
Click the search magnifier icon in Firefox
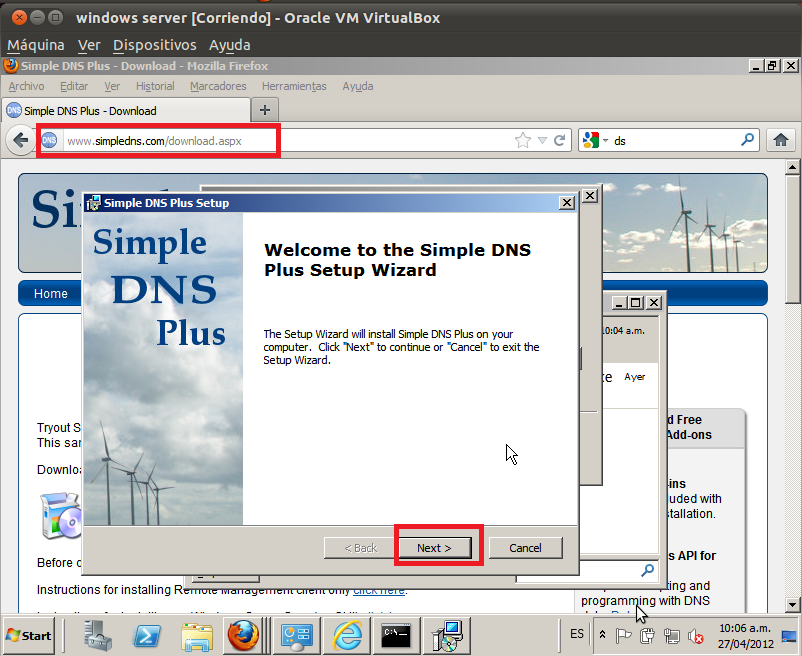[x=748, y=140]
